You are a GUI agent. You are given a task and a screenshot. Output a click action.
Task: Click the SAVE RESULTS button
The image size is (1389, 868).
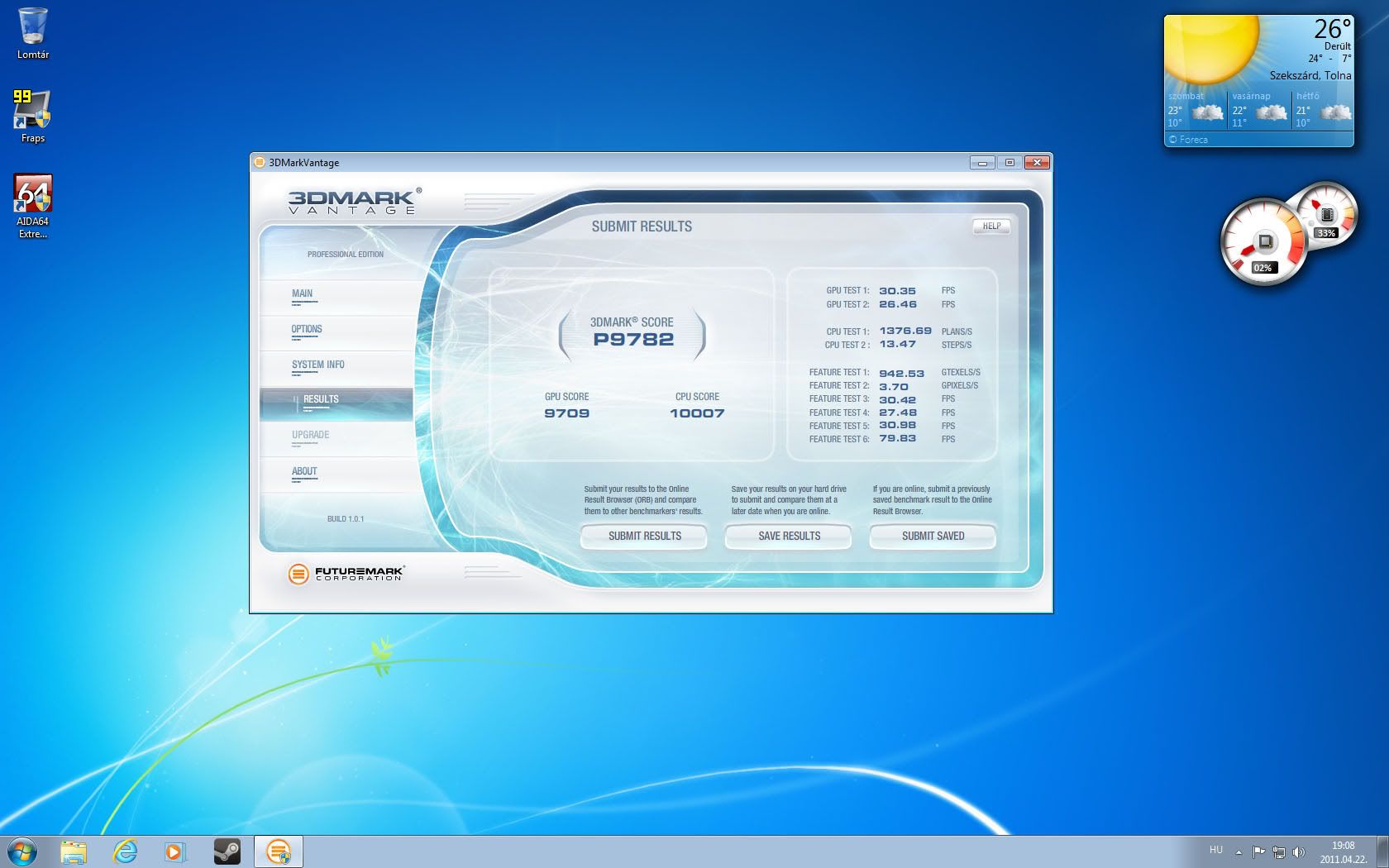(789, 536)
